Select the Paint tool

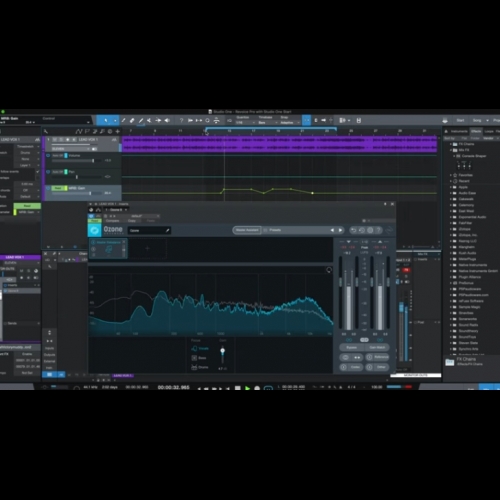pyautogui.click(x=141, y=120)
